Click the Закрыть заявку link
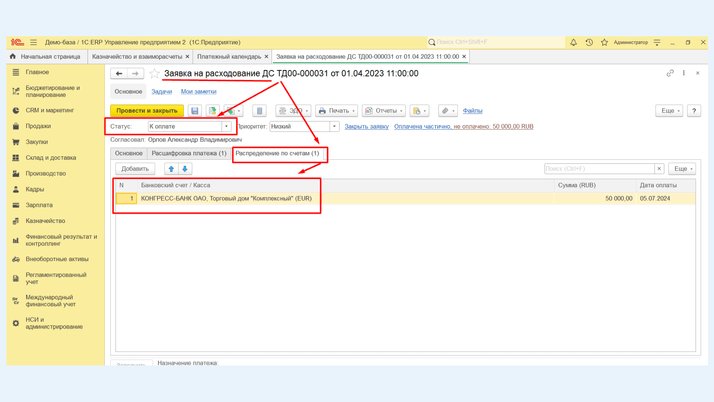This screenshot has width=714, height=402. click(x=366, y=127)
